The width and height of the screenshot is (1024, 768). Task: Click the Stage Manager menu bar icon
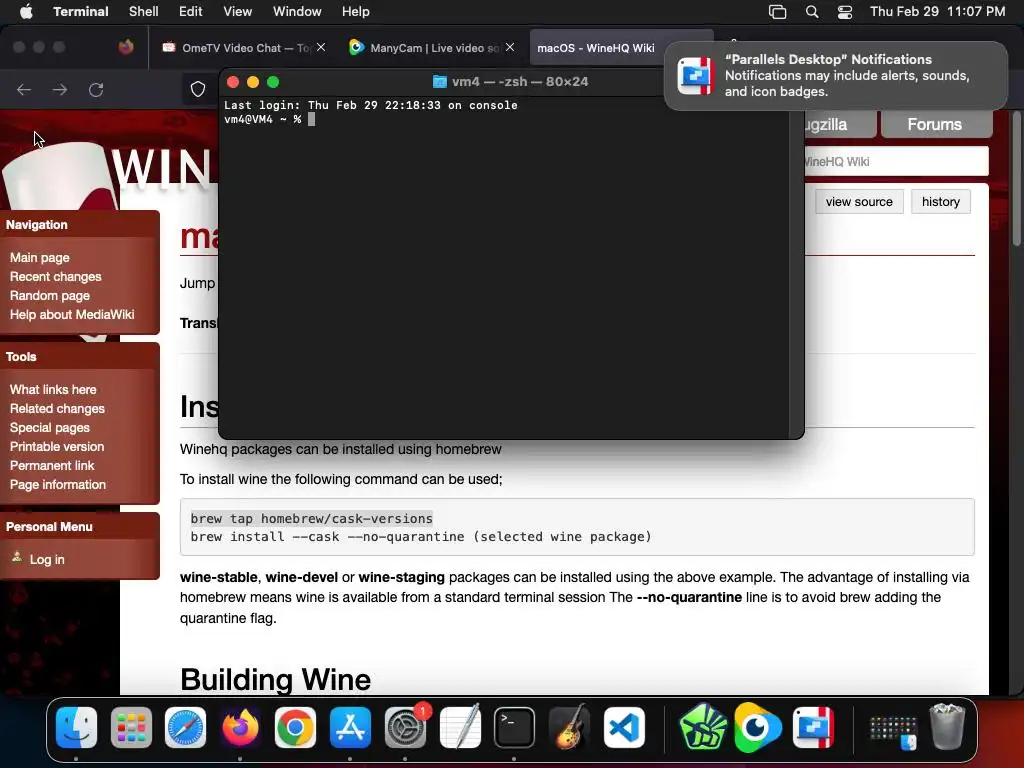[777, 12]
